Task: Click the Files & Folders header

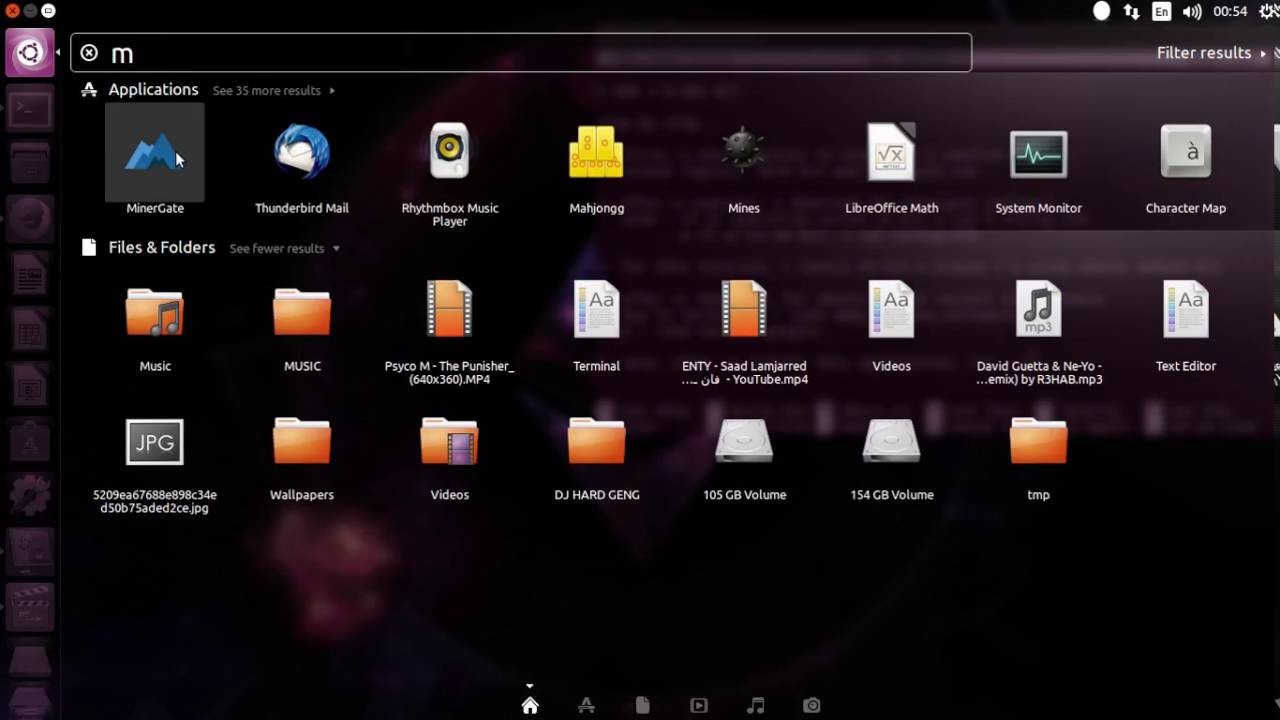Action: [162, 248]
